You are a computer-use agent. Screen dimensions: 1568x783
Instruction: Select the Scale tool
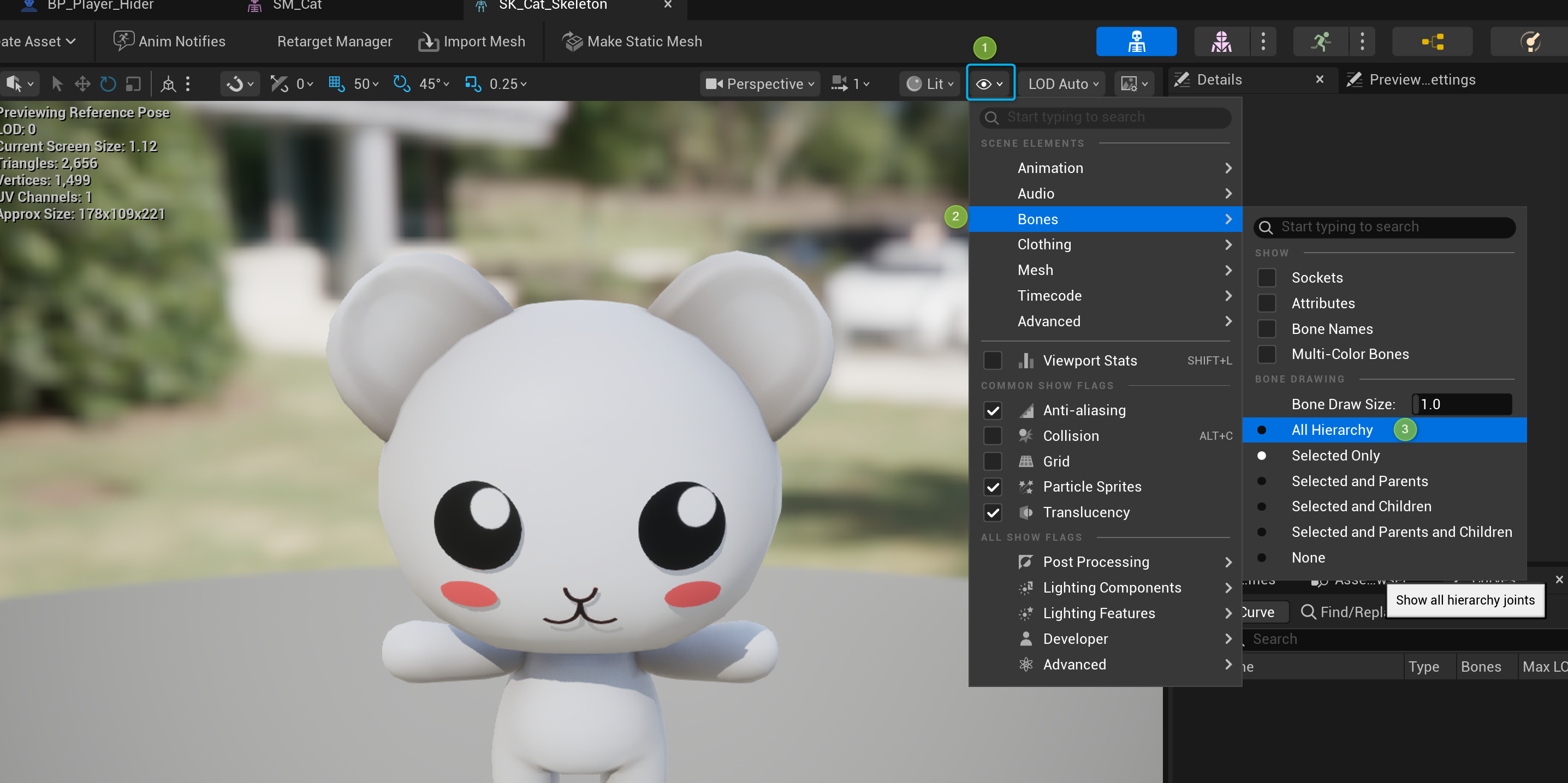(133, 83)
